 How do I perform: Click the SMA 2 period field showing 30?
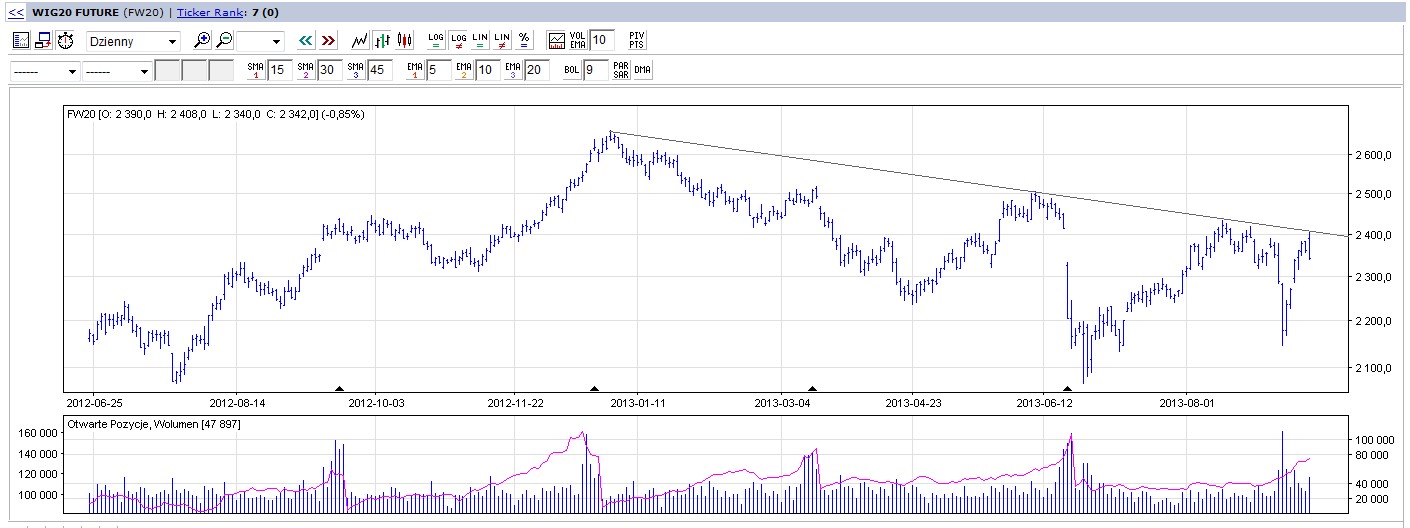pyautogui.click(x=329, y=71)
